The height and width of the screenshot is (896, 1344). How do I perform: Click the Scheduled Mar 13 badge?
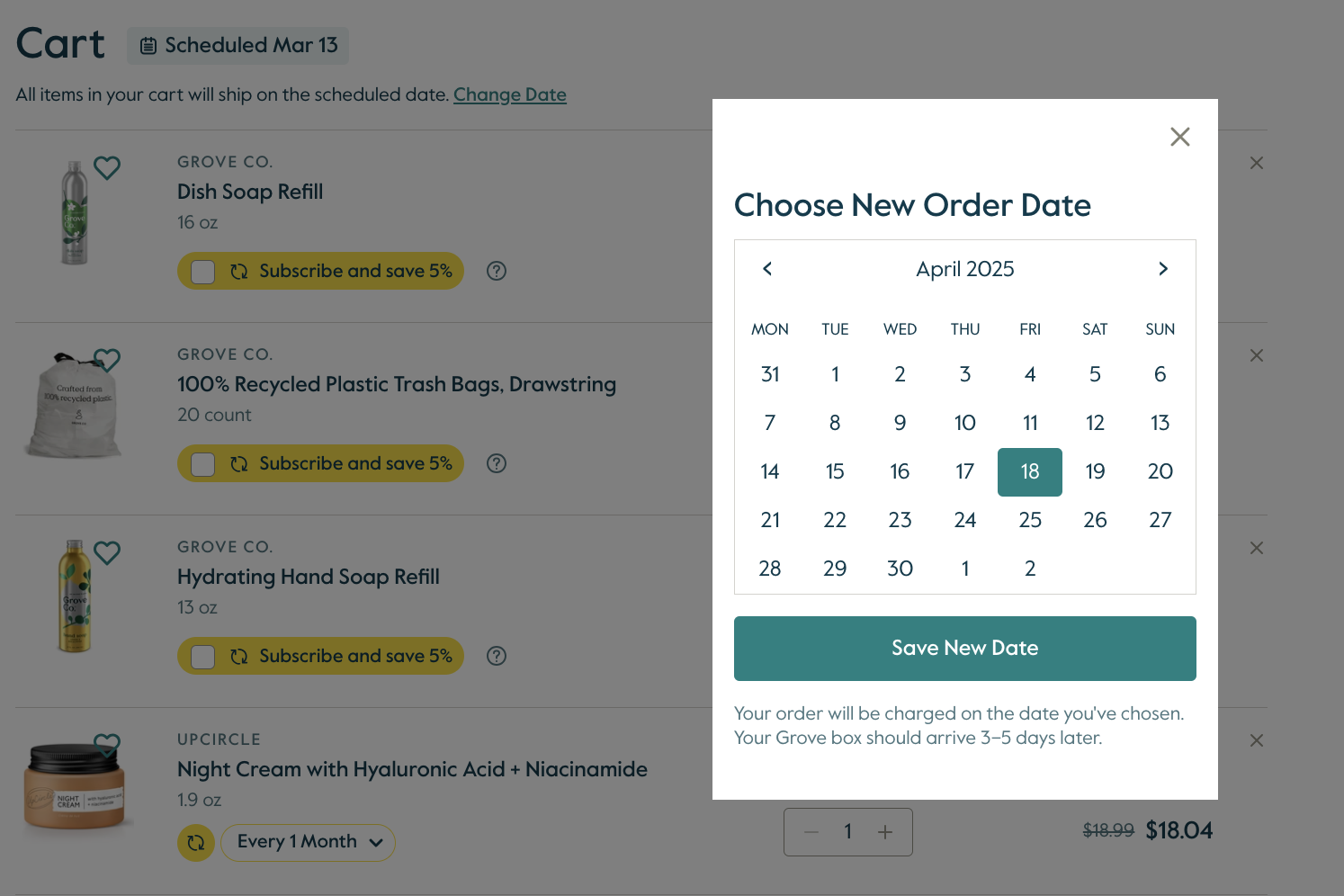coord(238,45)
